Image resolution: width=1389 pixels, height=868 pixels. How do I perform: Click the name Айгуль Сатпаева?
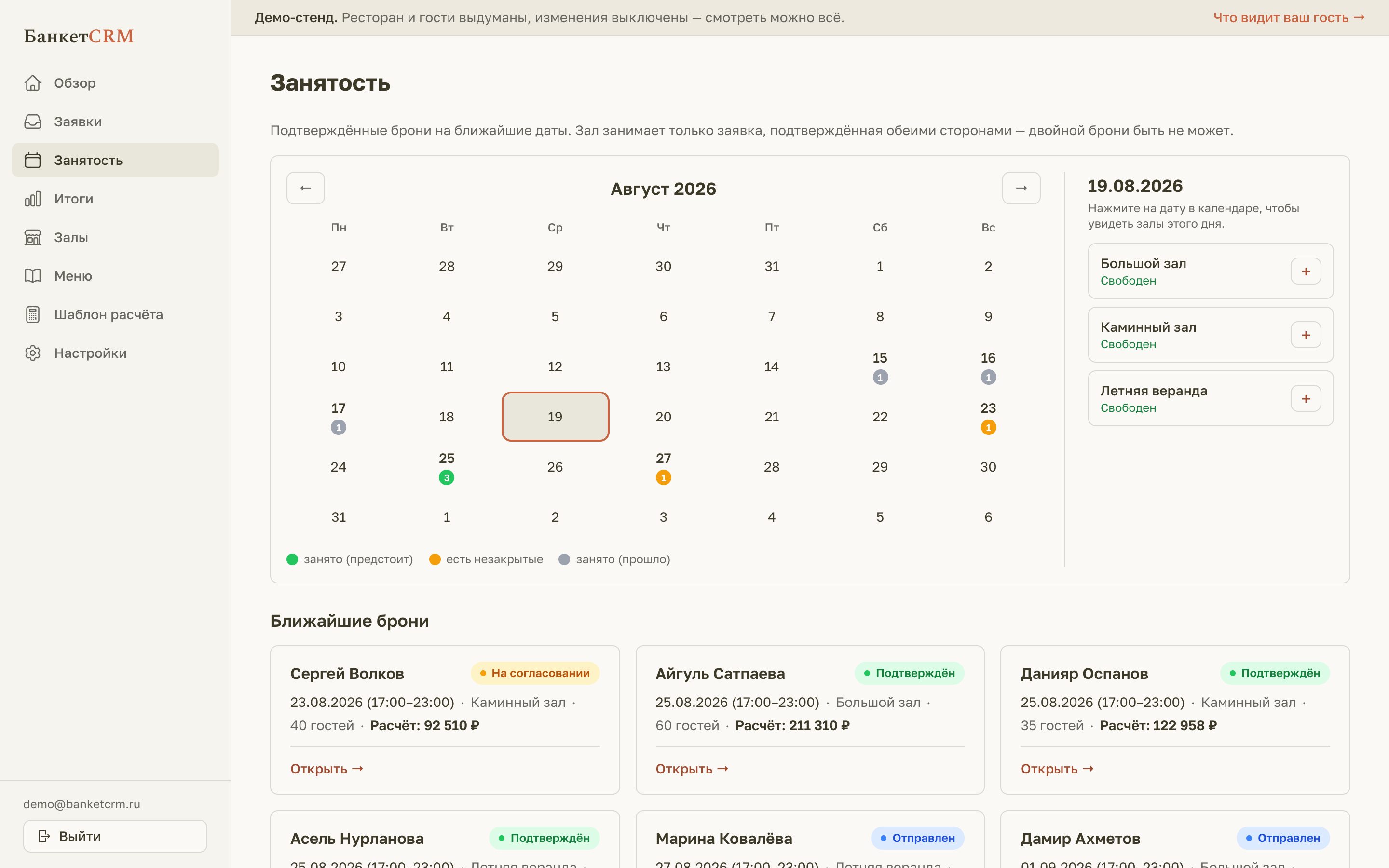[x=721, y=674]
